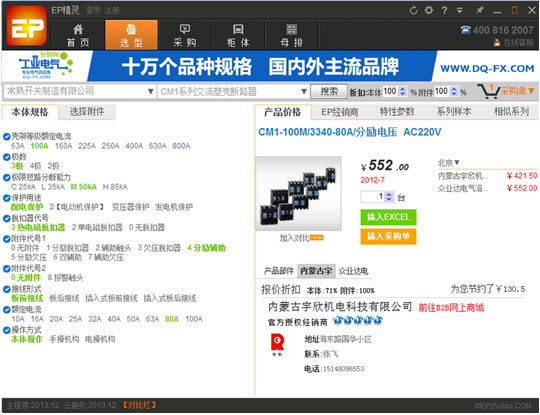Viewport: 540px width, 415px height.
Task: Click the 搜索 search button
Action: point(329,91)
